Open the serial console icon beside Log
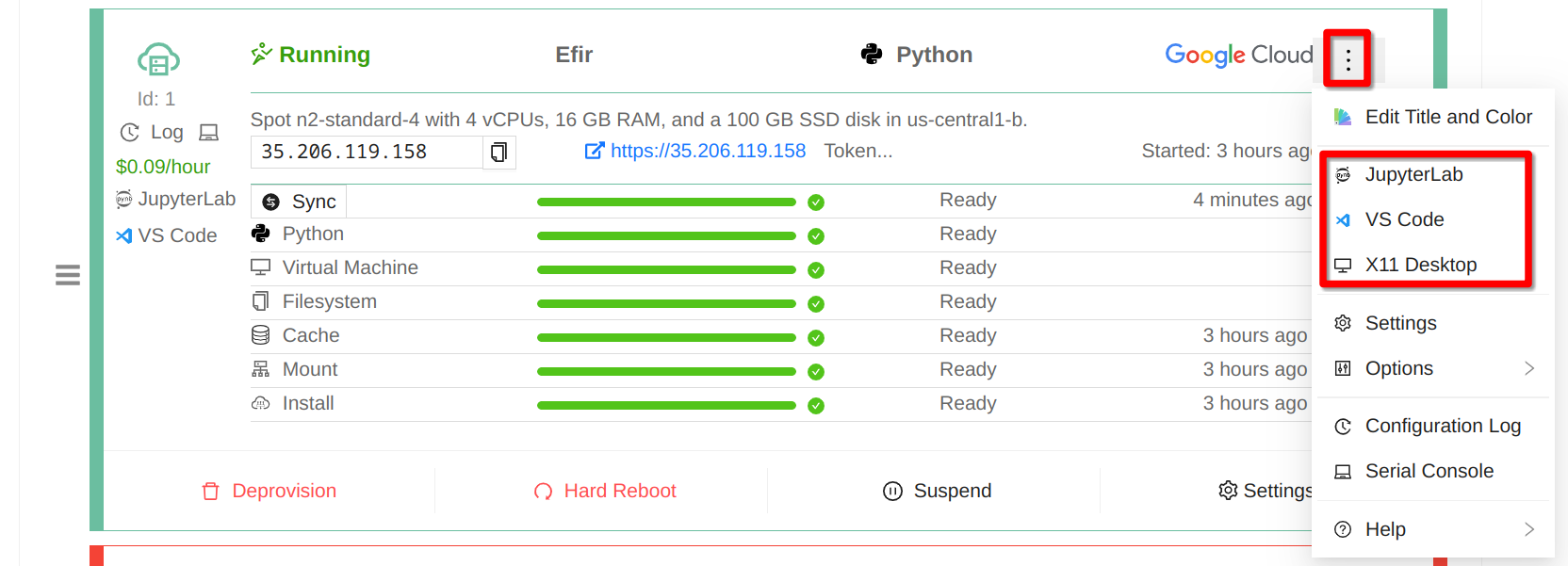1568x566 pixels. point(208,133)
